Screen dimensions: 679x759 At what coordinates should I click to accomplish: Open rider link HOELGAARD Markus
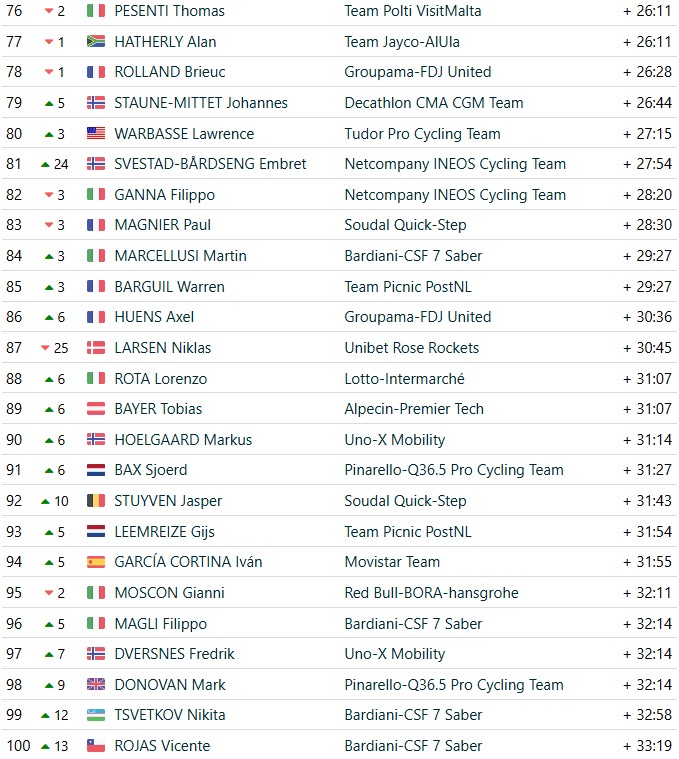point(183,440)
